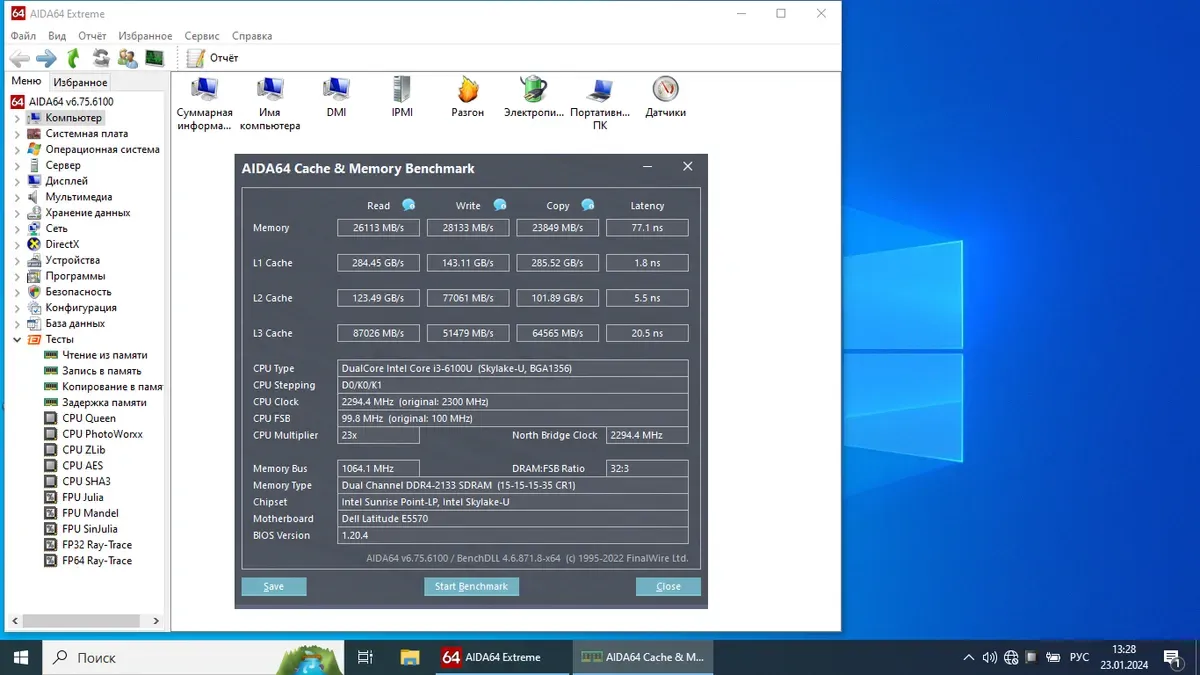Viewport: 1200px width, 675px height.
Task: Click the green monitor icon in toolbar
Action: click(x=154, y=58)
